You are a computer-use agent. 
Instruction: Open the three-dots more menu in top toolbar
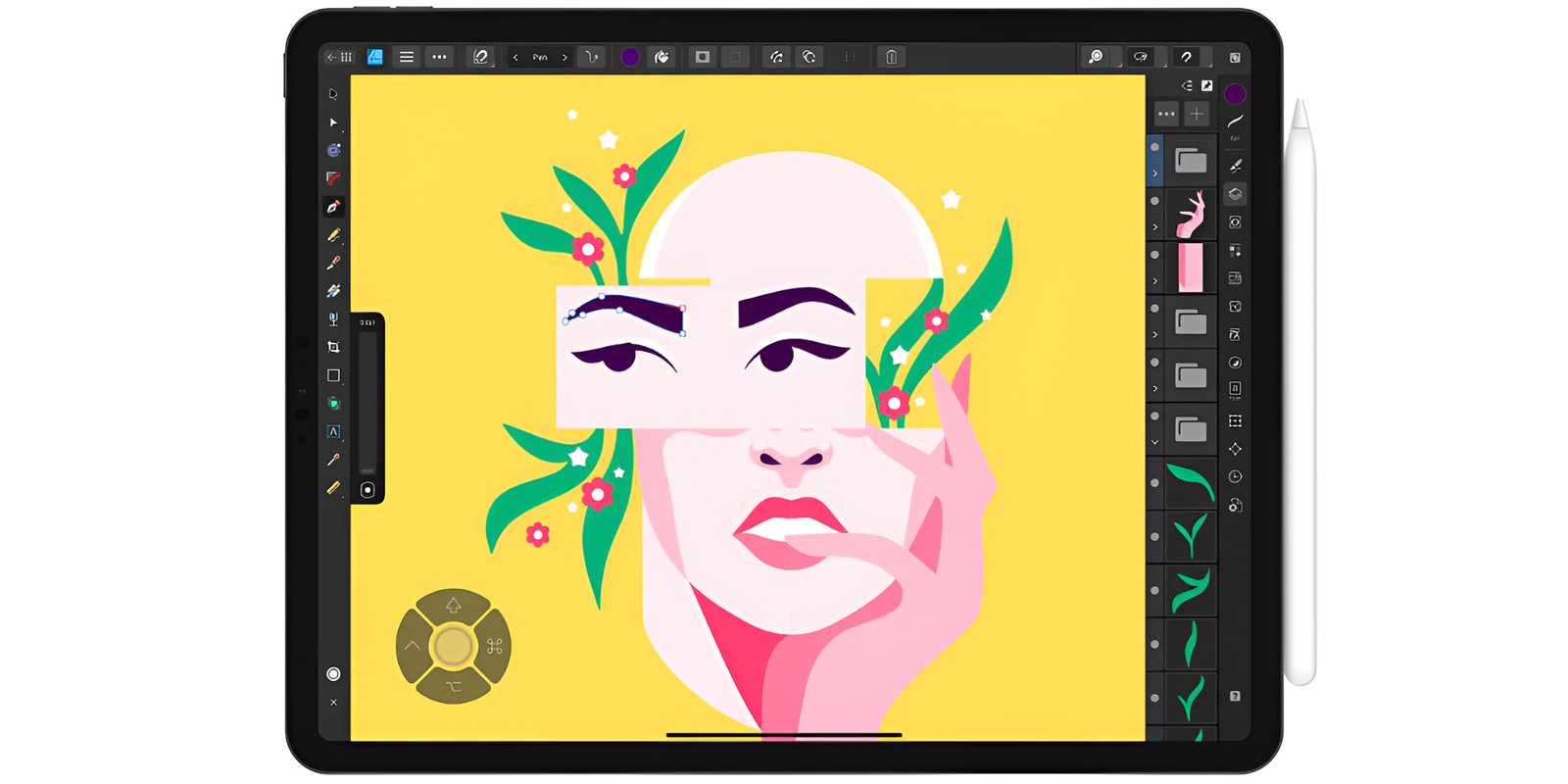point(439,57)
